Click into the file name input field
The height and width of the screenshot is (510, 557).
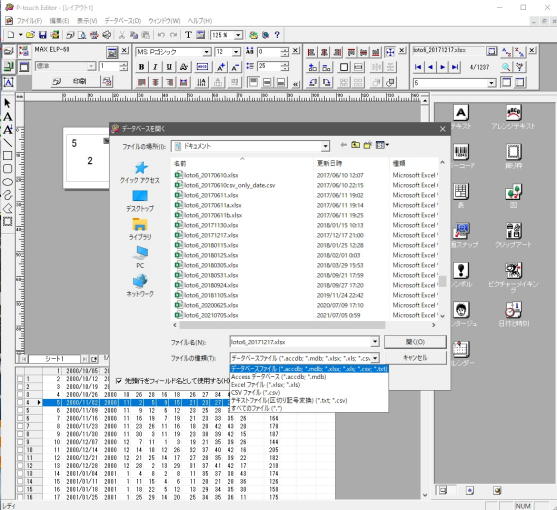(301, 342)
